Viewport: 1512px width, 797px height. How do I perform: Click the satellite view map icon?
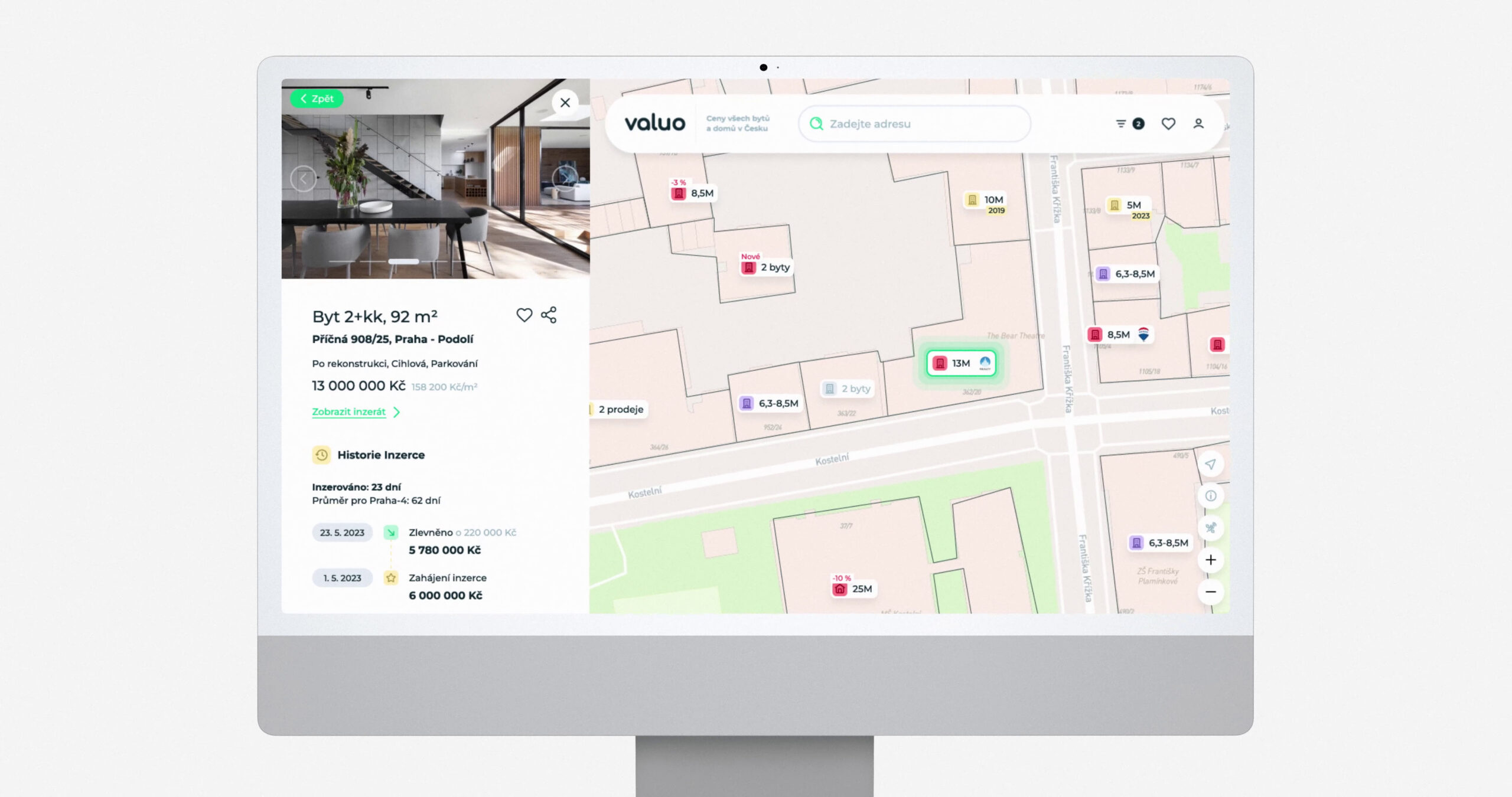pyautogui.click(x=1210, y=528)
